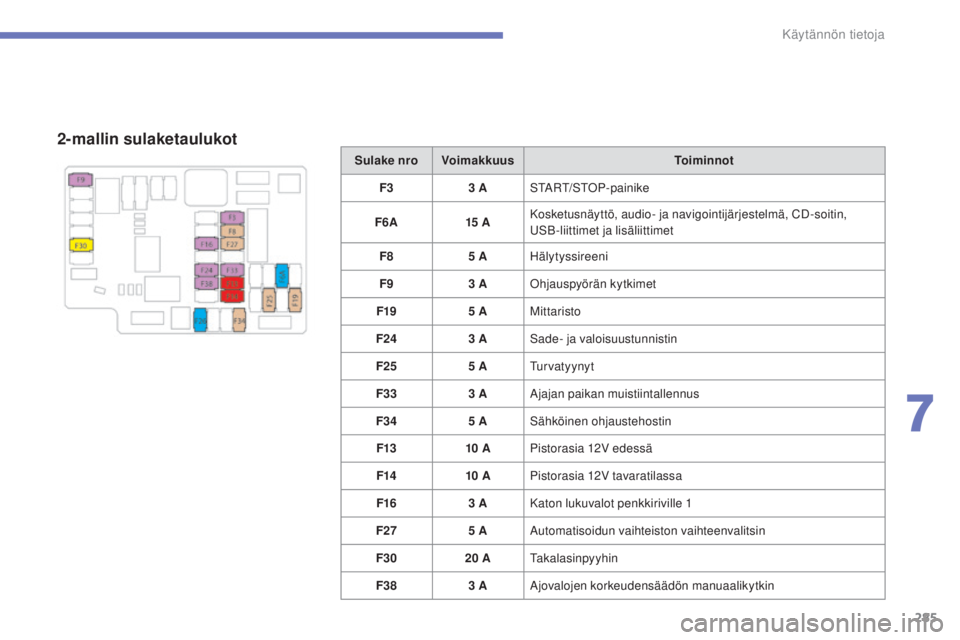
Task: Click the purple F3 fuse in the diagram
Action: tap(232, 217)
